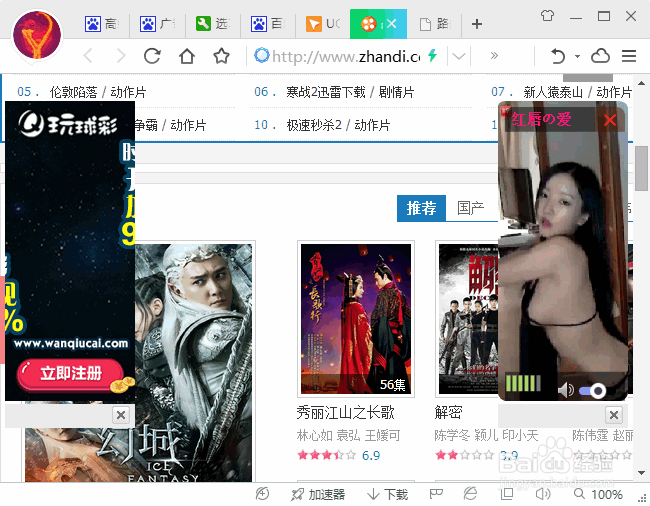
Task: Open ranked link 伦敦陷落
Action: click(73, 92)
